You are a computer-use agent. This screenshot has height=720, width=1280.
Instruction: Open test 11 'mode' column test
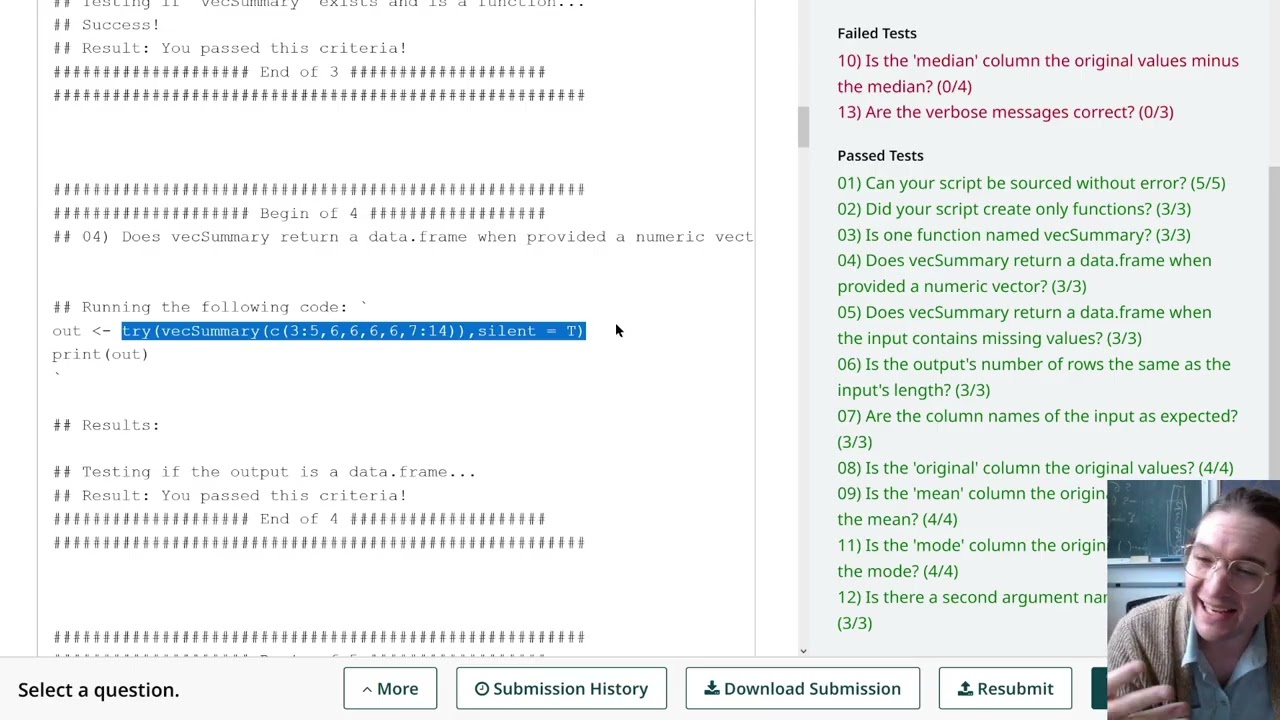pyautogui.click(x=972, y=558)
